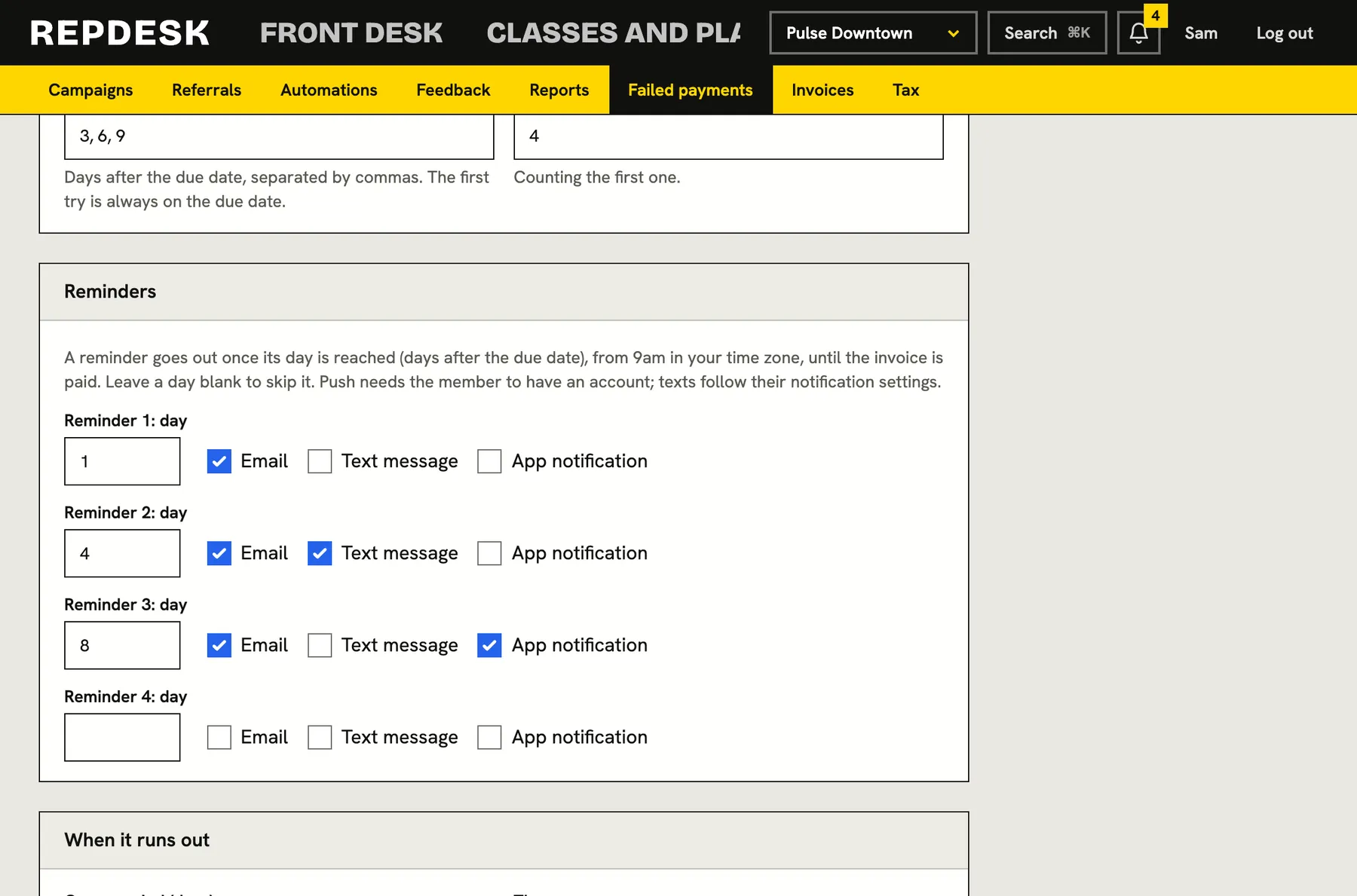Image resolution: width=1357 pixels, height=896 pixels.
Task: Uncheck Email for Reminder 2
Action: (x=219, y=553)
